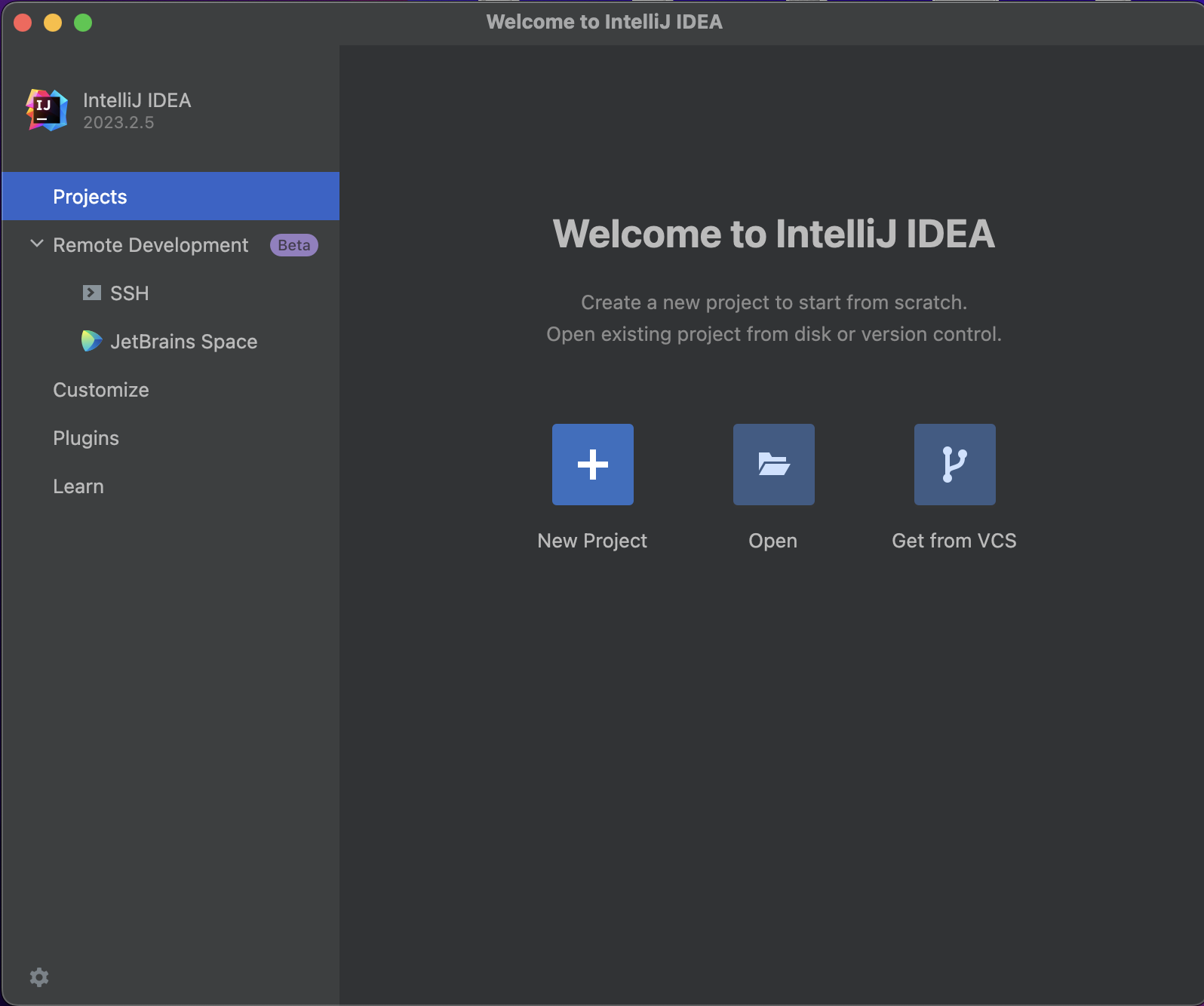Click the window title bar text
1204x1006 pixels.
click(604, 22)
